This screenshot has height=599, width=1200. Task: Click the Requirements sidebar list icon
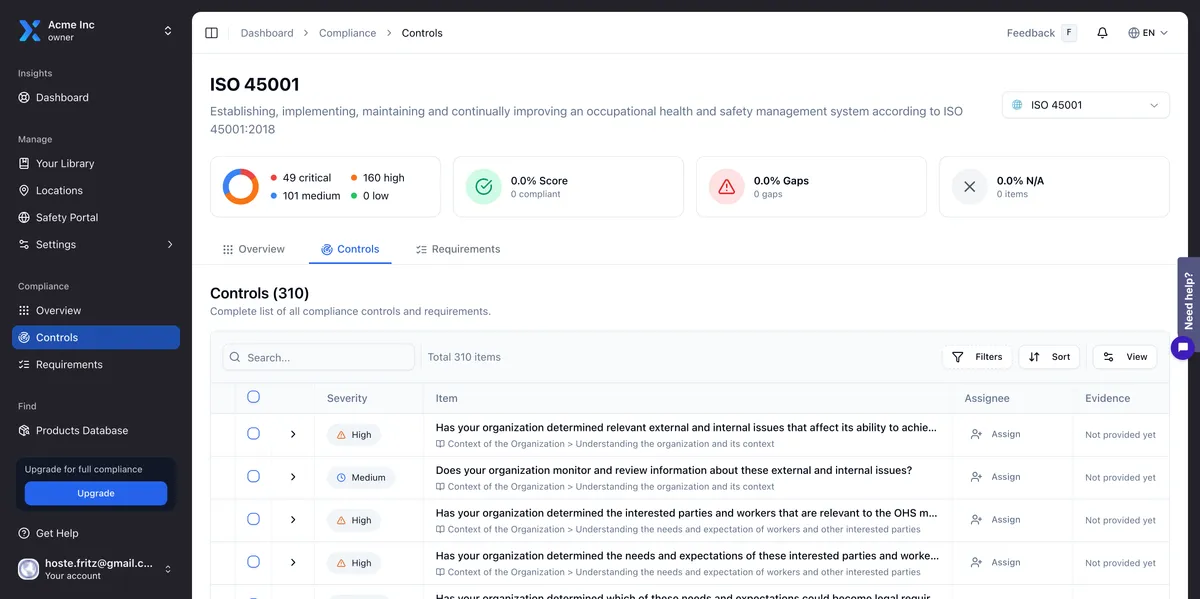(25, 365)
